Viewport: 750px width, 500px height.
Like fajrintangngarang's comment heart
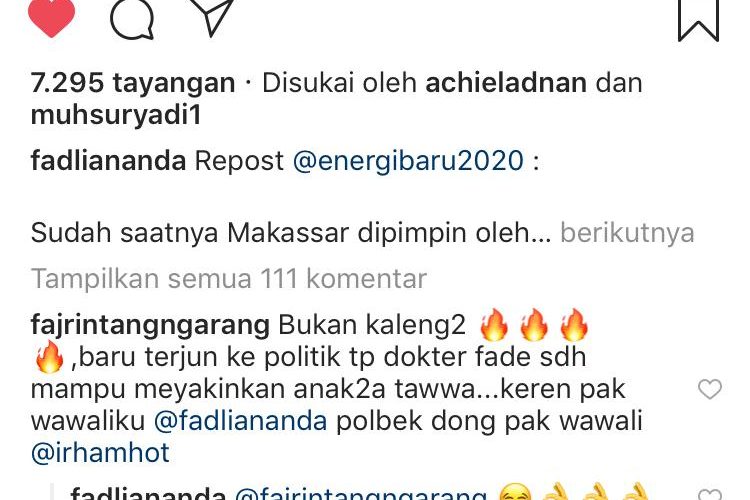pos(710,389)
